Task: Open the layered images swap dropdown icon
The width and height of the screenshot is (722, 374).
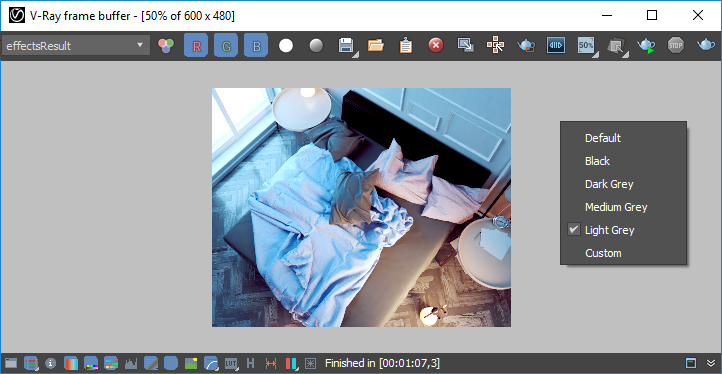Action: pos(616,46)
